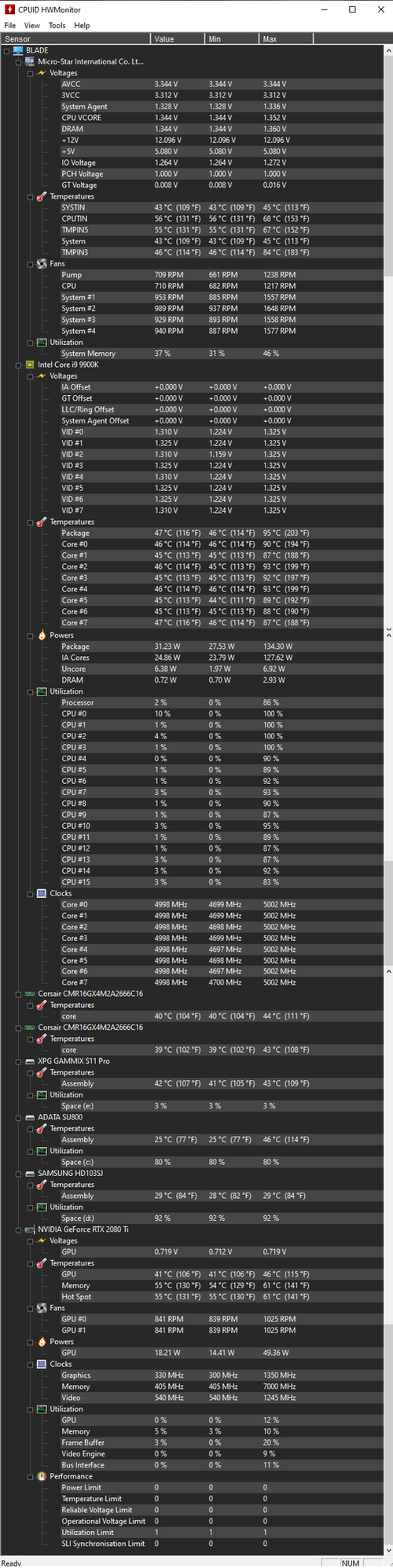Click lightning Voltages icon under Micro-Star

[42, 73]
